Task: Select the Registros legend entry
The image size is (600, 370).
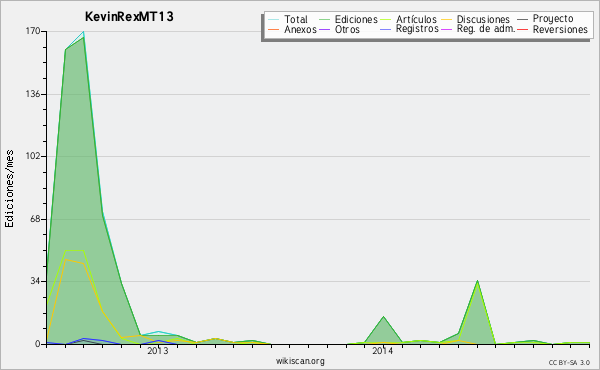Action: tap(417, 29)
